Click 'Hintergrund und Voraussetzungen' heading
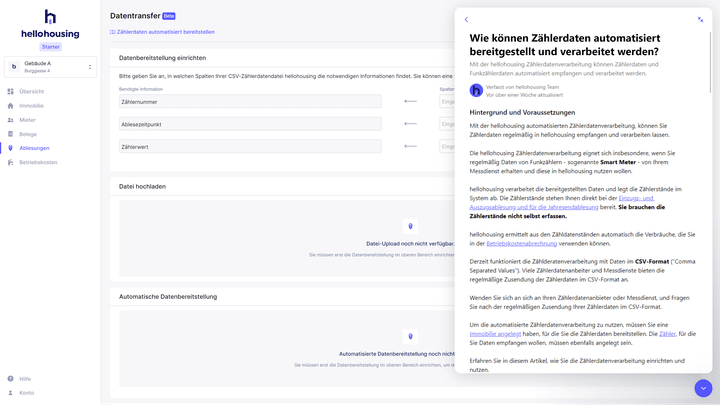 522,112
